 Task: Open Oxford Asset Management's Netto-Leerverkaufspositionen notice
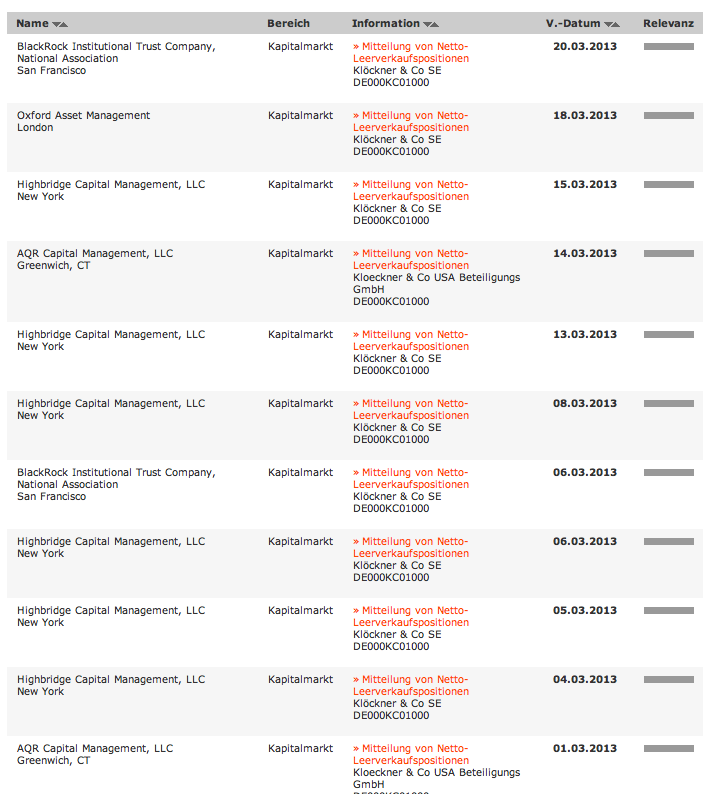coord(411,121)
